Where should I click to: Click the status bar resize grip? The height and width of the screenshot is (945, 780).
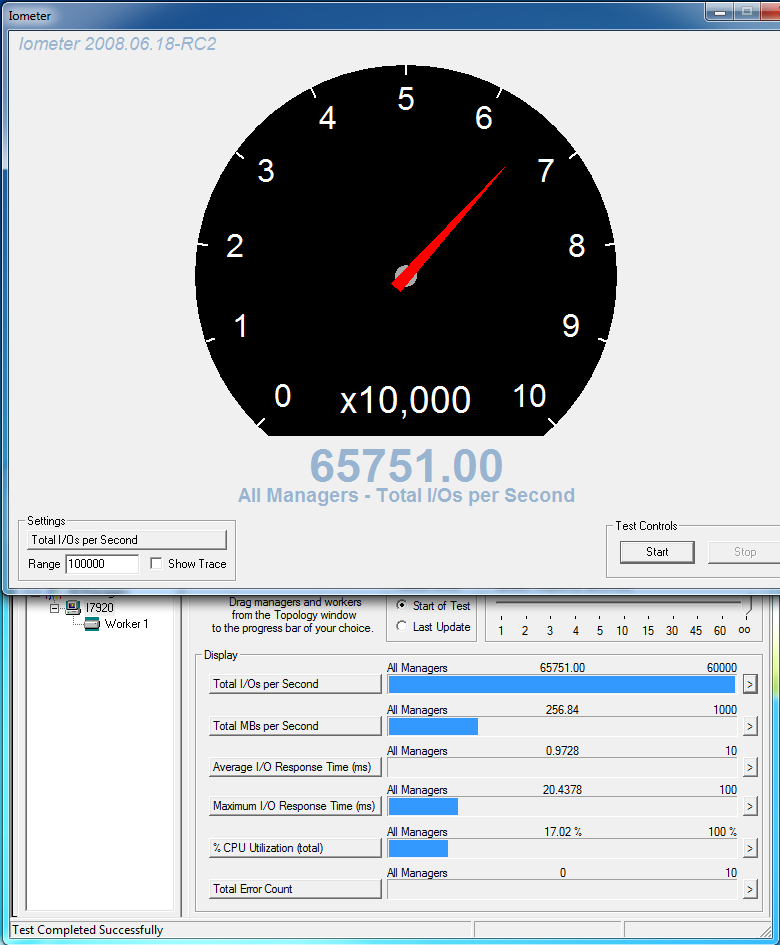tap(766, 931)
